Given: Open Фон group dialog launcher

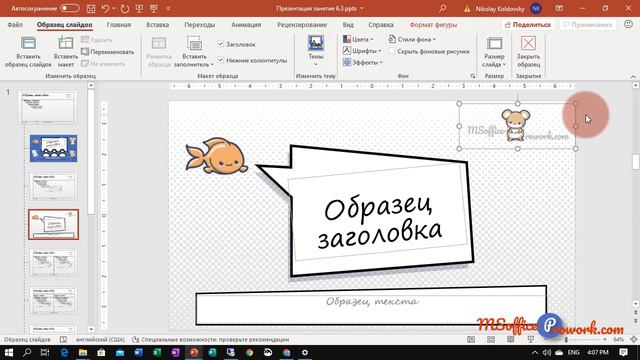Looking at the screenshot, I should pyautogui.click(x=473, y=76).
